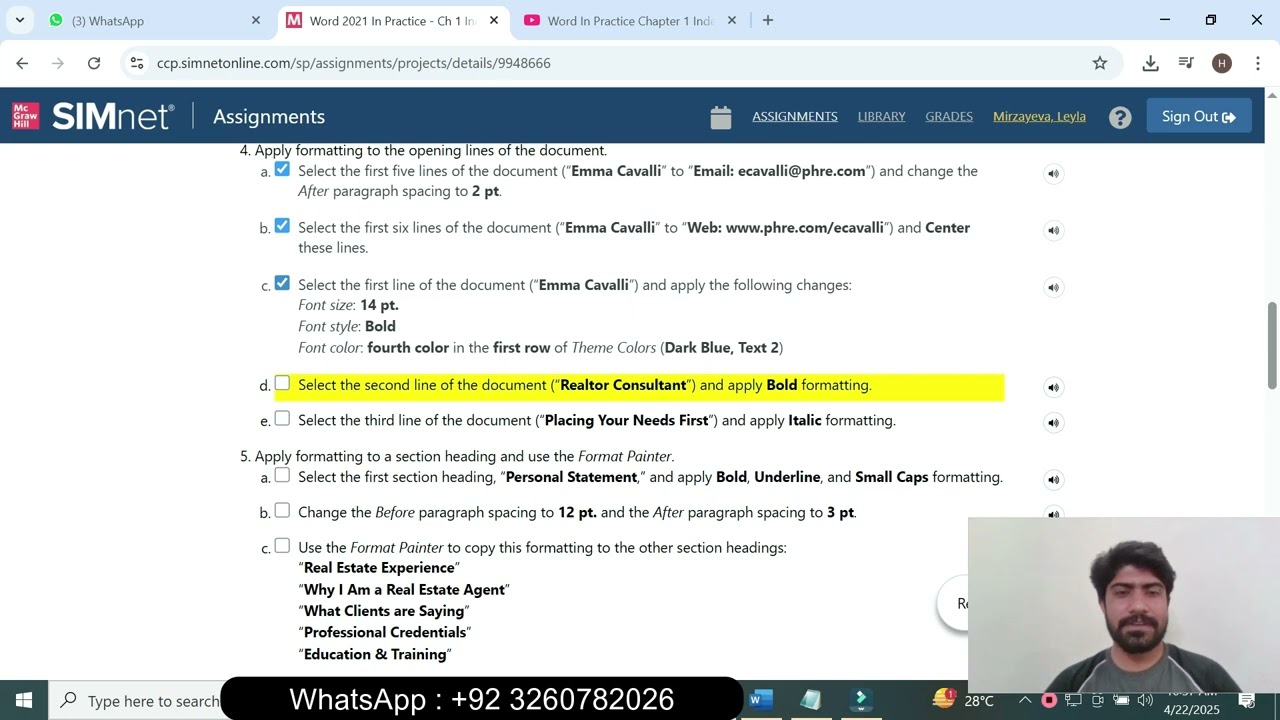Click the webcam video overlay
1280x720 pixels.
pos(1124,604)
